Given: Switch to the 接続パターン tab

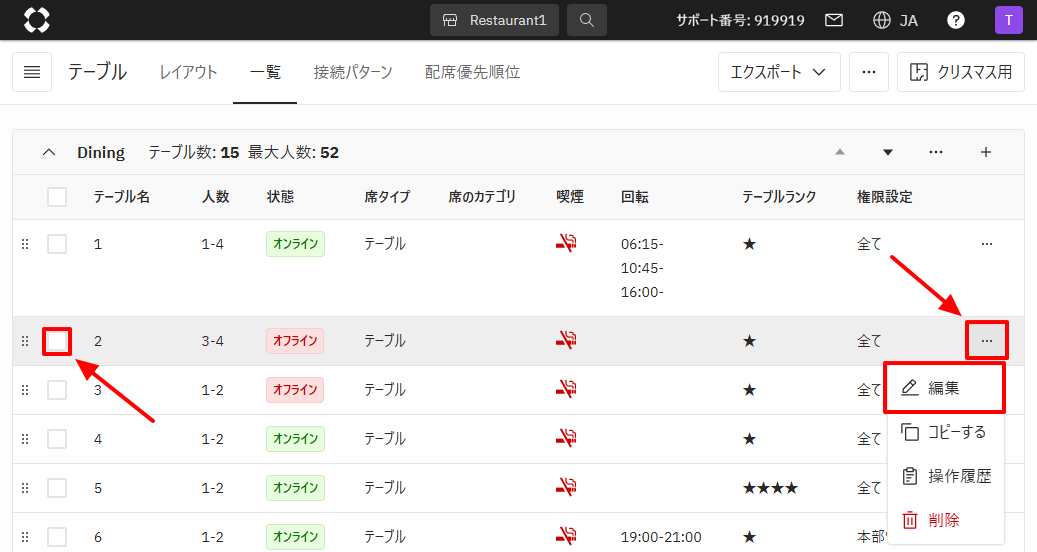Looking at the screenshot, I should click(x=353, y=72).
